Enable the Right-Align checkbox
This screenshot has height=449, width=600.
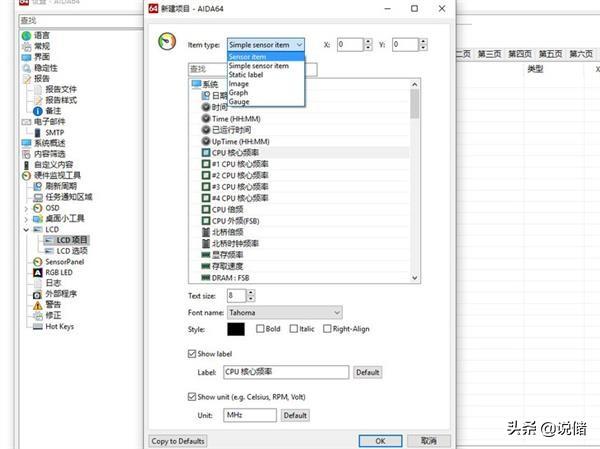point(327,329)
